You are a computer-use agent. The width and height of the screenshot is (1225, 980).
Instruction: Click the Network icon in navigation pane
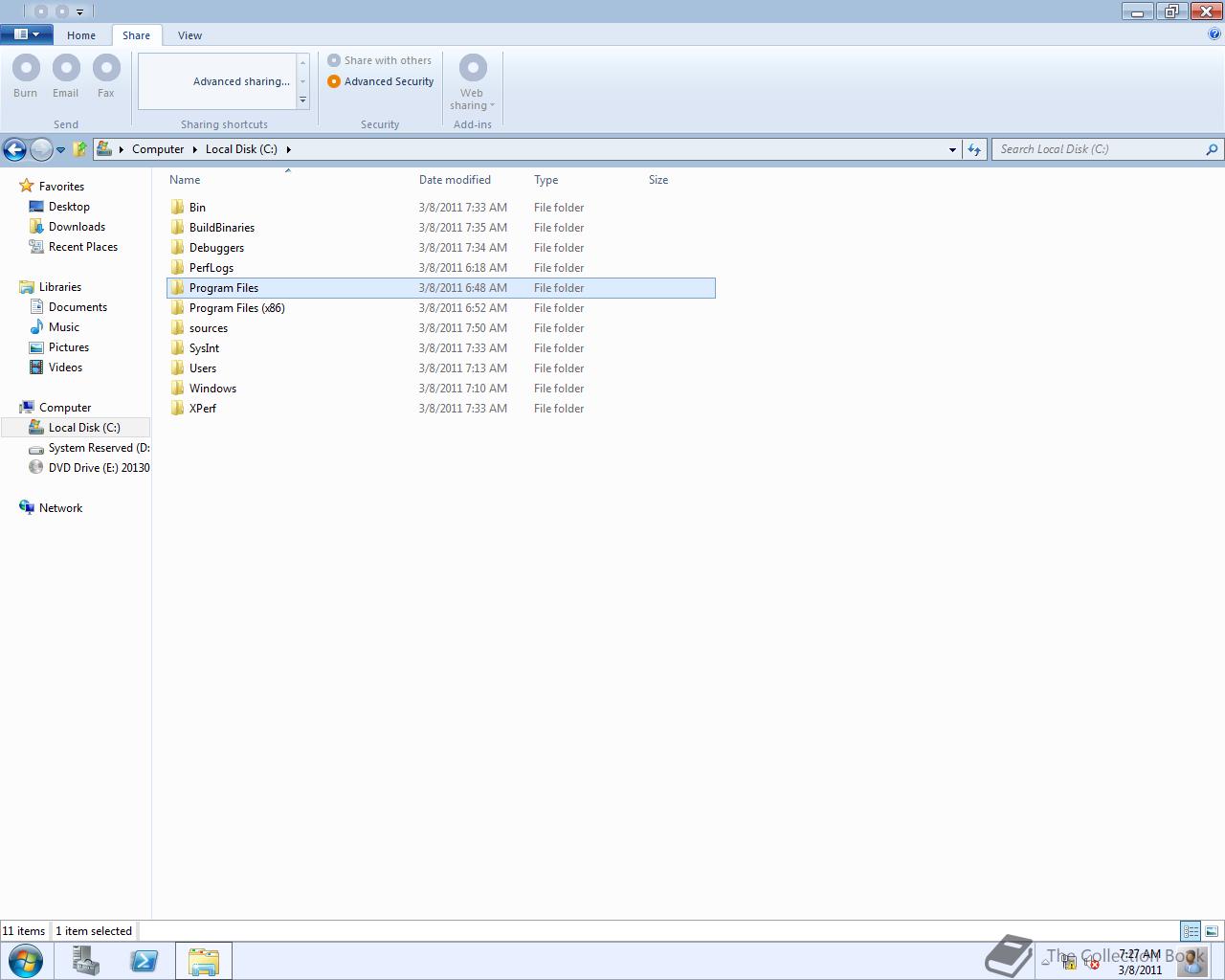point(27,507)
